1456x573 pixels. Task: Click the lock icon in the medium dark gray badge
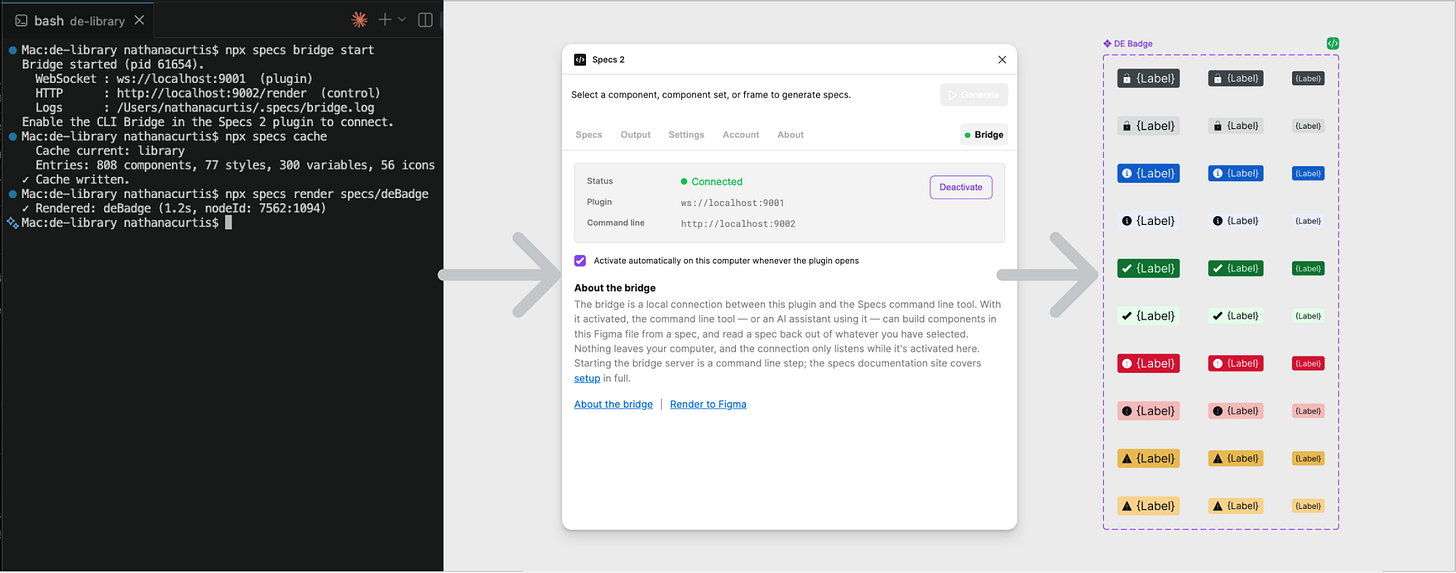[x=1217, y=78]
